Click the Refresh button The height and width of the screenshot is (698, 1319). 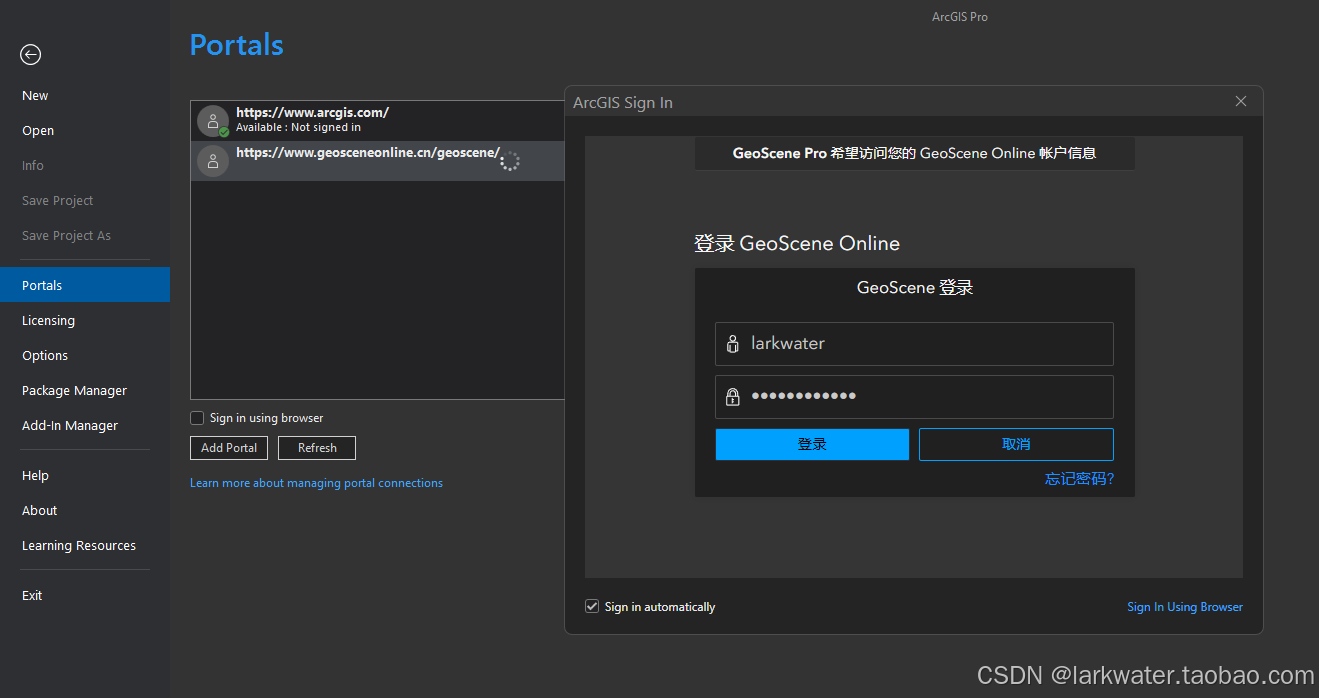tap(317, 448)
